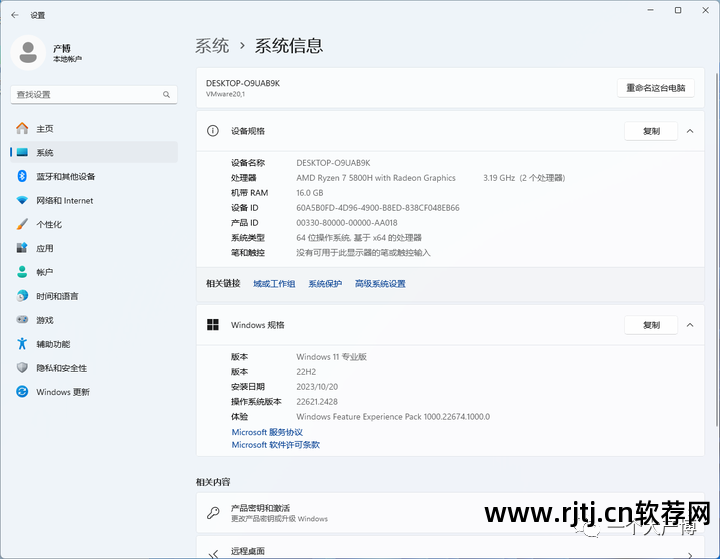Screen dimensions: 720x559
Task: Click the globe clock icon for 时间和语言
Action: (22, 296)
